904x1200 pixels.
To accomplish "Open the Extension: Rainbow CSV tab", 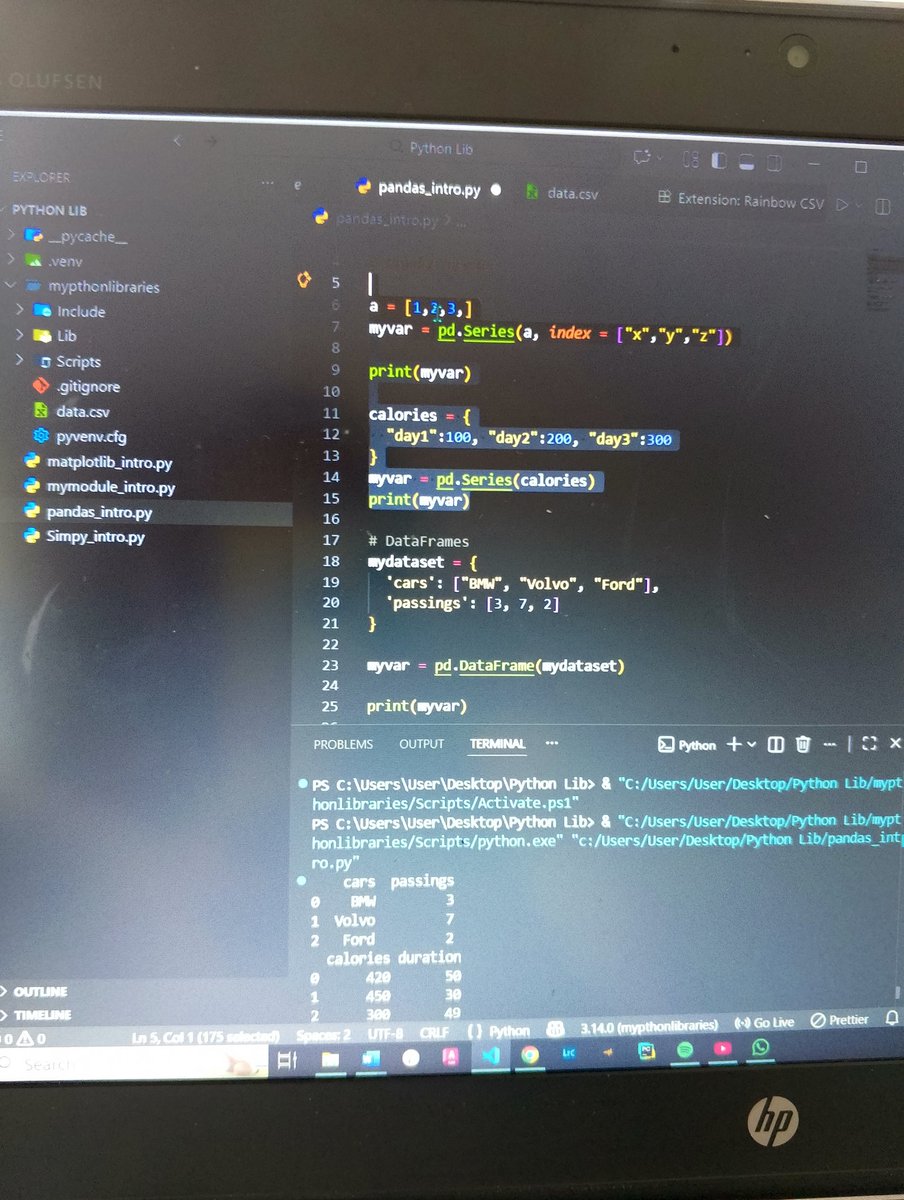I will pyautogui.click(x=741, y=200).
